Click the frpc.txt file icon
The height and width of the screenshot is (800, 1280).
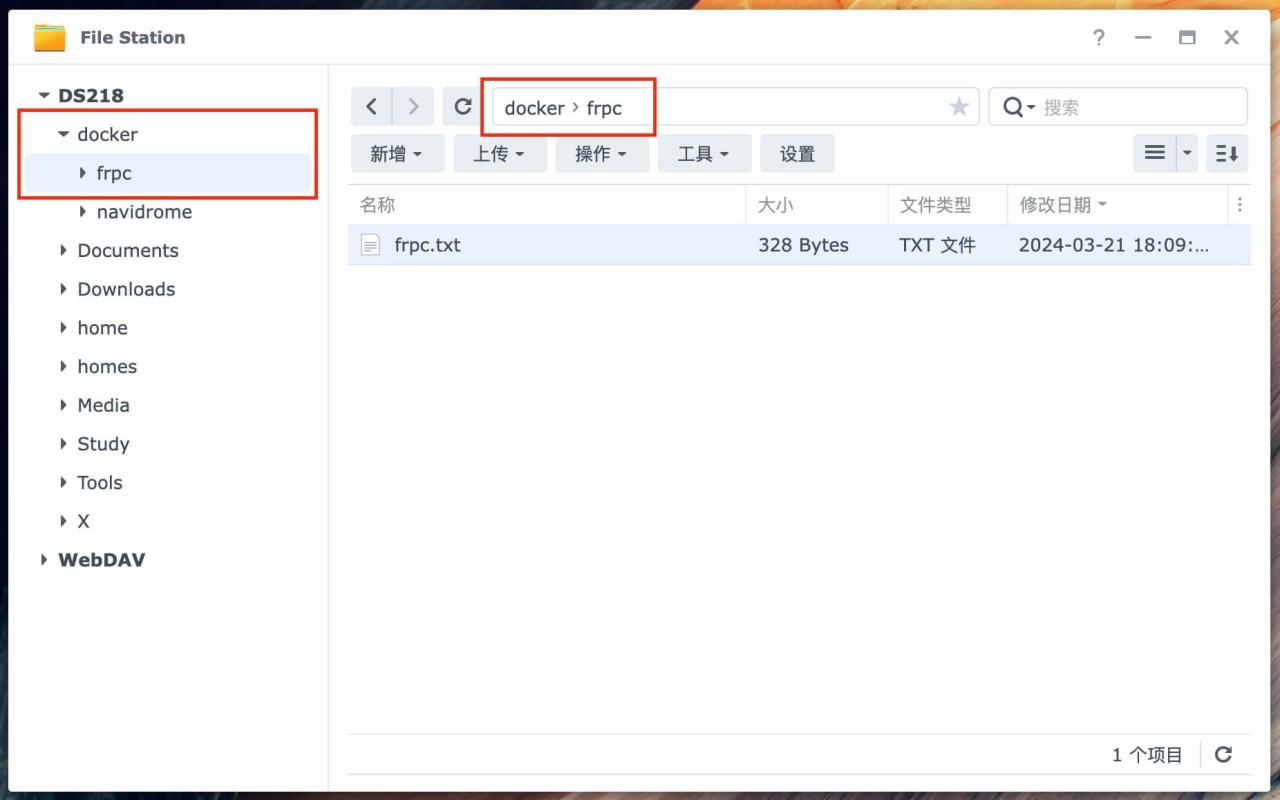click(x=370, y=245)
